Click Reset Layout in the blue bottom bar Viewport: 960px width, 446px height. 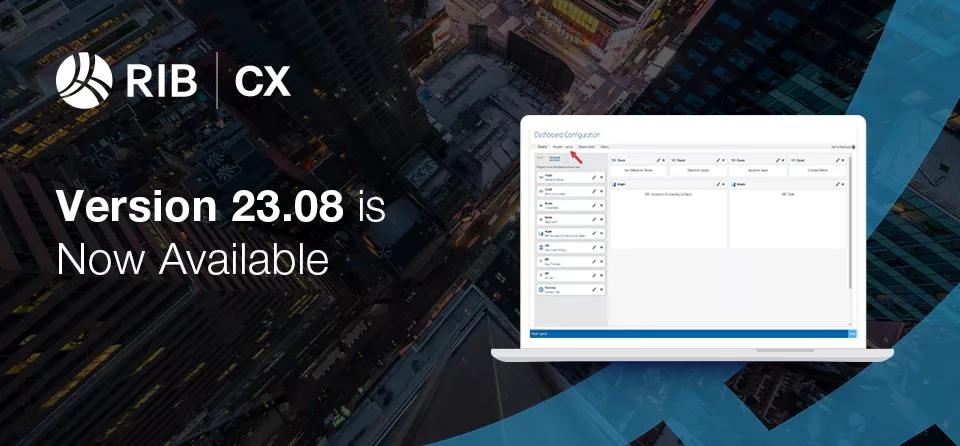(538, 334)
